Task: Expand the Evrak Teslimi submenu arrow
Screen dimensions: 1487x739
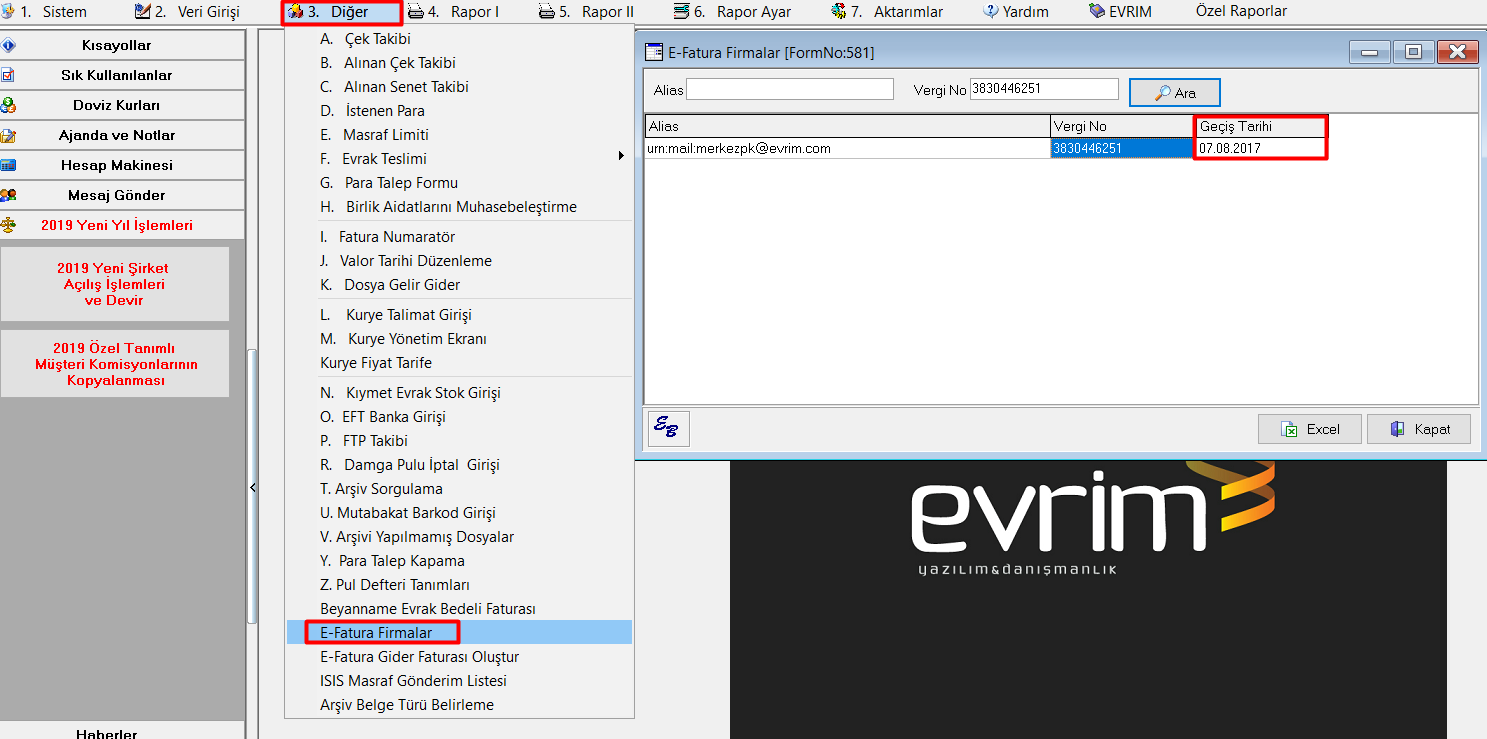Action: 622,158
